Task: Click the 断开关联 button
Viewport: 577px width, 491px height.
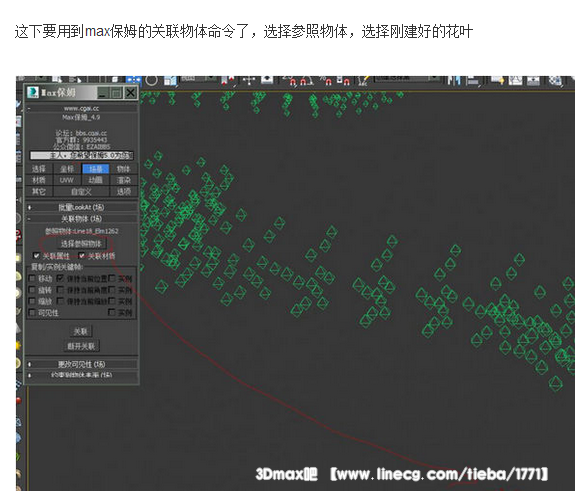Action: [x=81, y=346]
